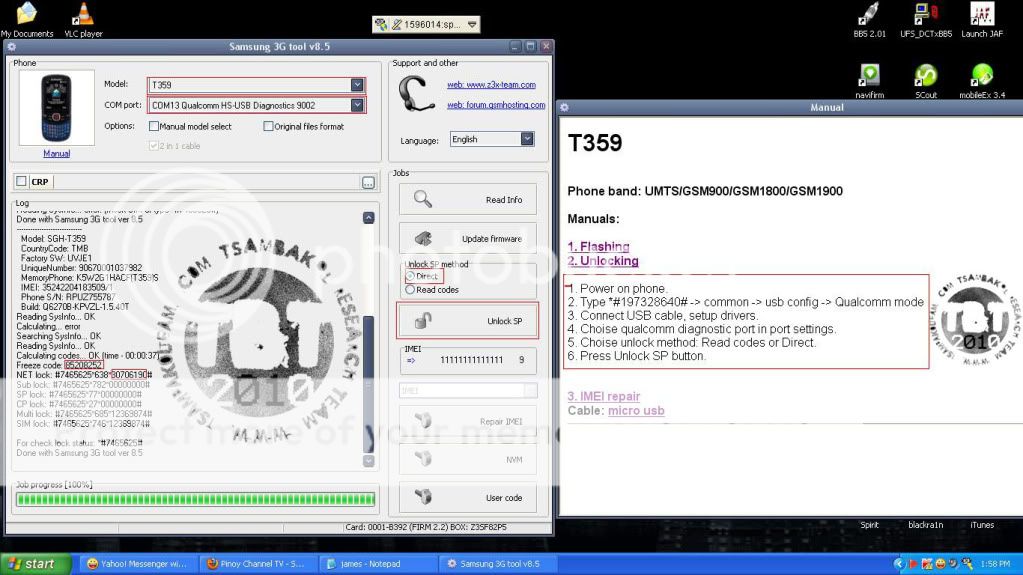
Task: Toggle the CRP checkbox
Action: (22, 181)
